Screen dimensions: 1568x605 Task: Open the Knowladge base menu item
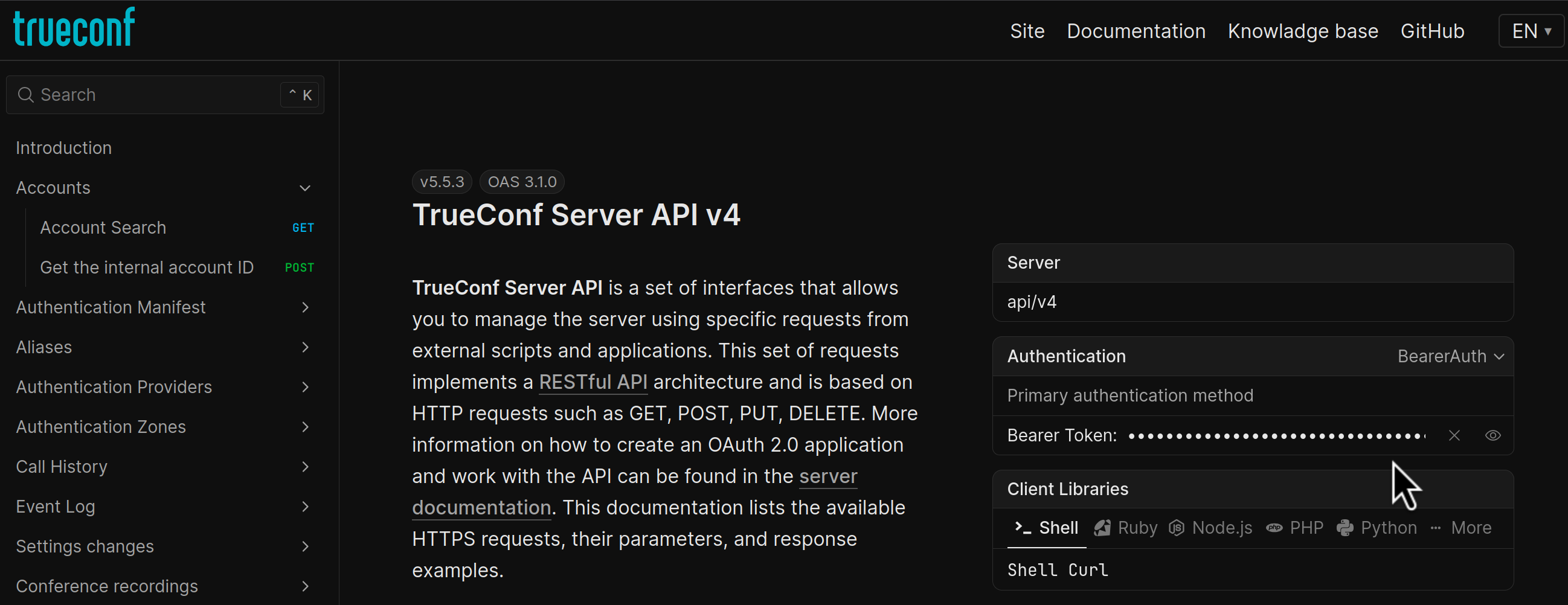pos(1302,30)
